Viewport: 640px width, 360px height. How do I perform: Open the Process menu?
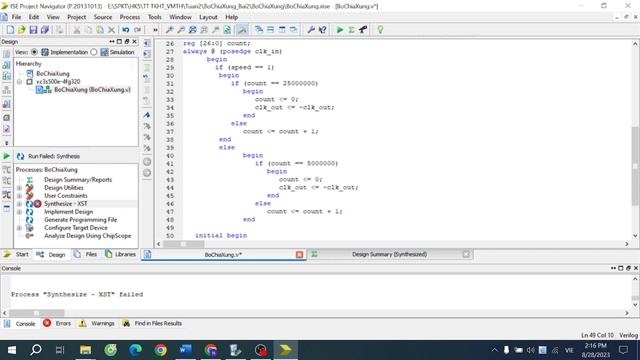point(130,17)
